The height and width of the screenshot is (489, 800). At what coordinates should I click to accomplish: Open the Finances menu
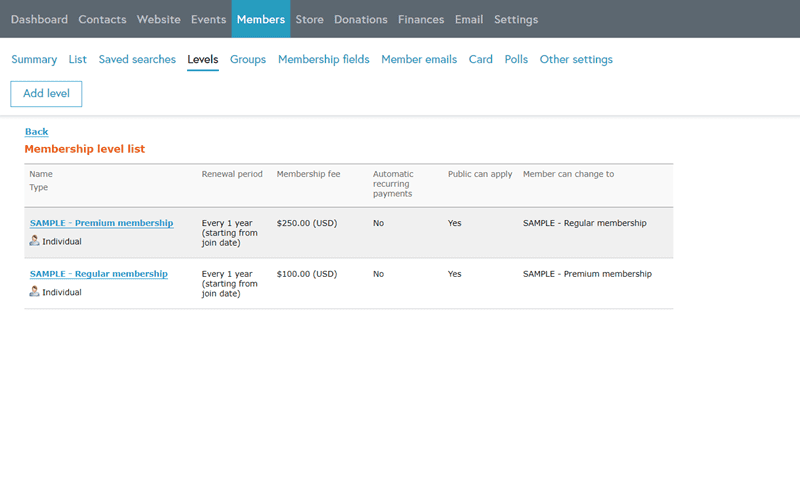pos(421,19)
